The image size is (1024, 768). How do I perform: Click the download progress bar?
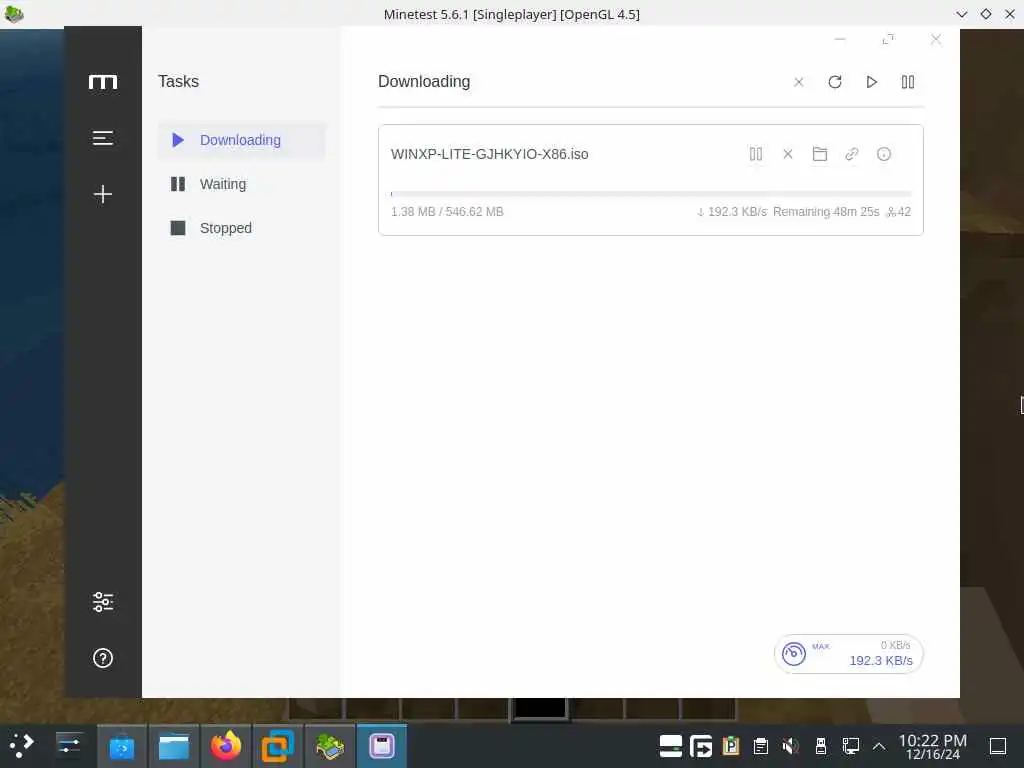click(651, 194)
